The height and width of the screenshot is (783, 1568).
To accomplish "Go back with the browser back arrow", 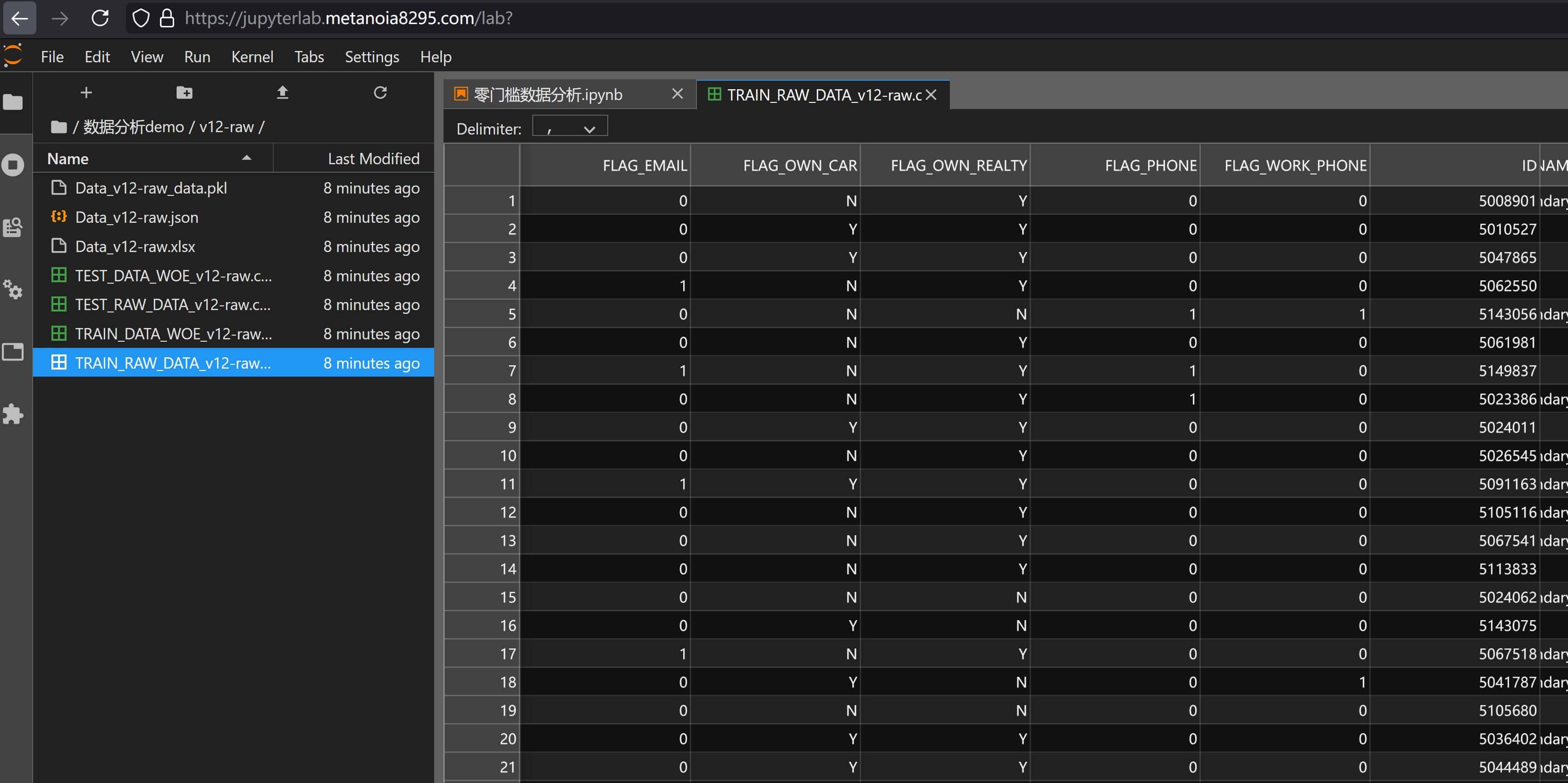I will (x=19, y=18).
